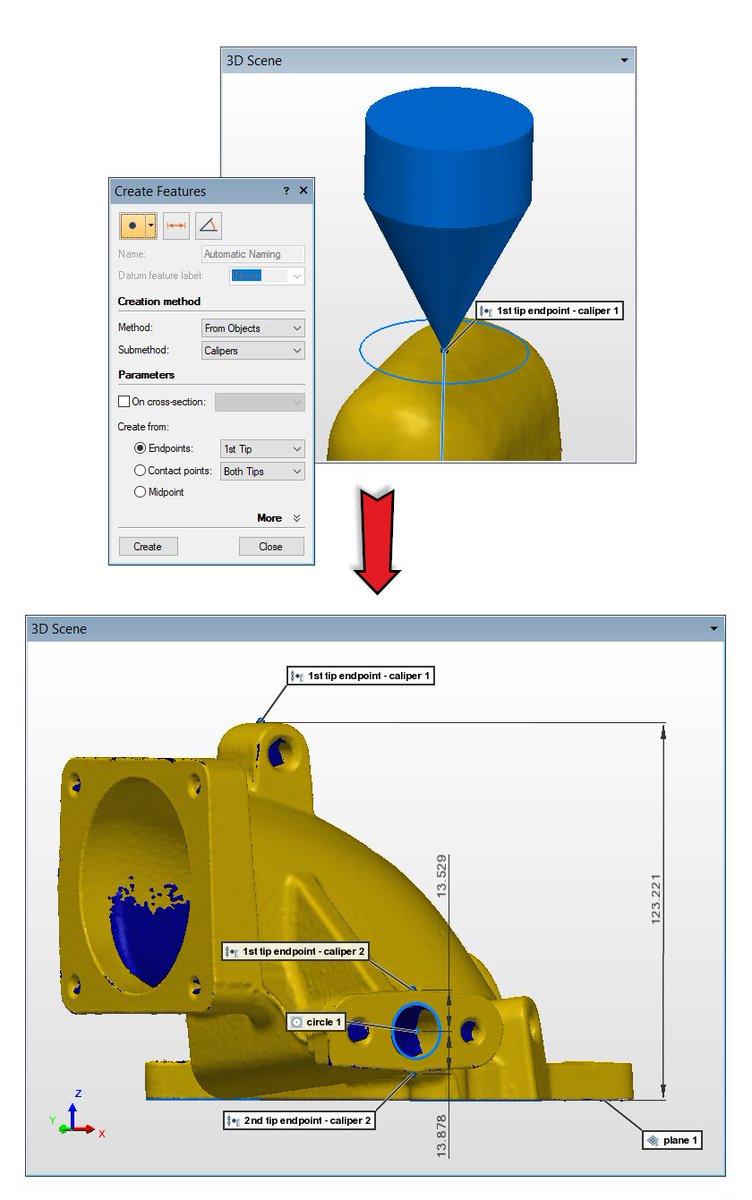Open the disabled On cross-section dropdown

pos(260,402)
